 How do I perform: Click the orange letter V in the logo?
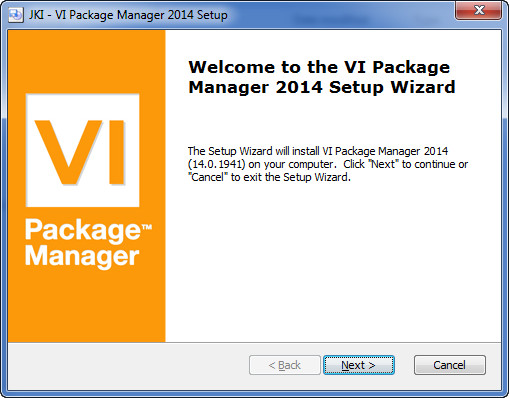click(x=68, y=152)
